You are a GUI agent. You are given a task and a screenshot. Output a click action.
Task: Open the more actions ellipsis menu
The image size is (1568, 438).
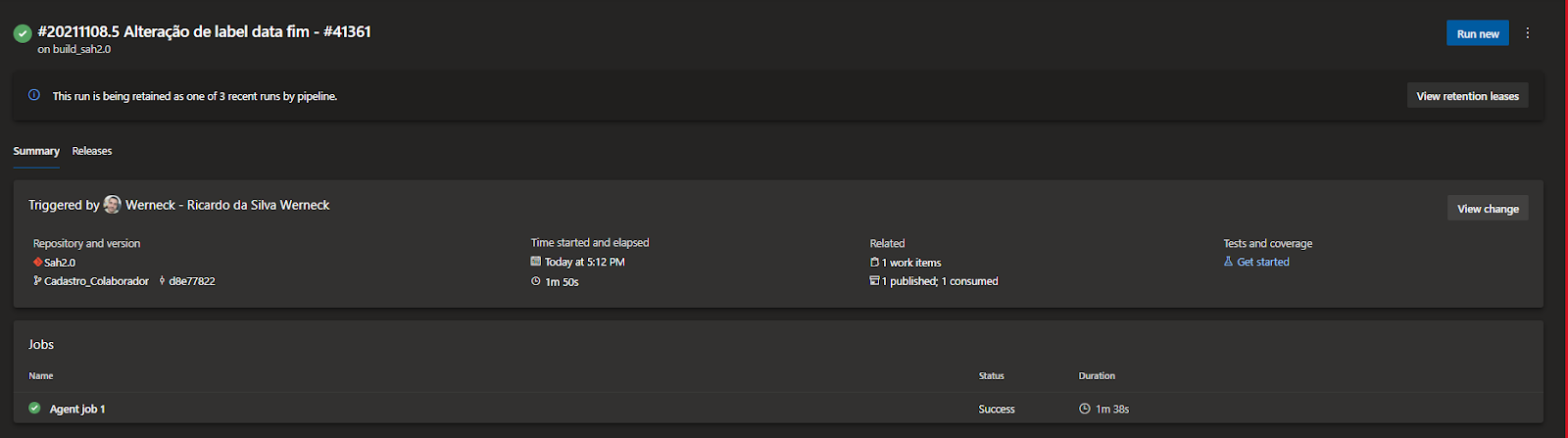1527,33
